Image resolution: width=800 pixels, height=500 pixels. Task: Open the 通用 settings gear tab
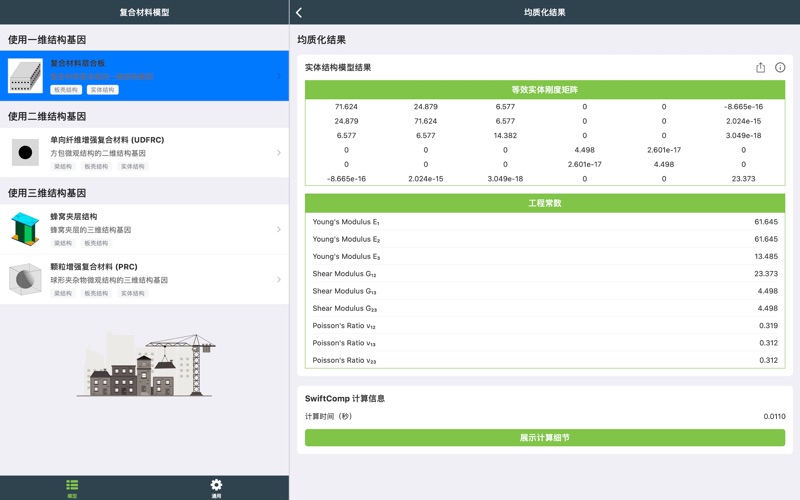coord(216,487)
